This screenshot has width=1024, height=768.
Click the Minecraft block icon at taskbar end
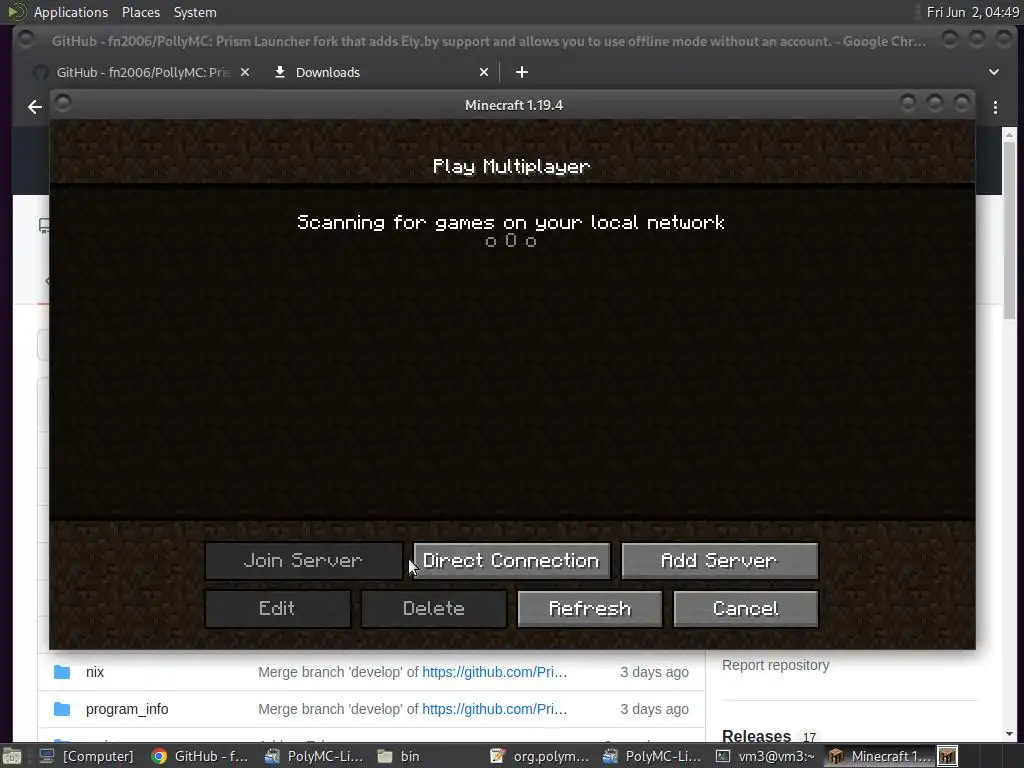(x=948, y=756)
